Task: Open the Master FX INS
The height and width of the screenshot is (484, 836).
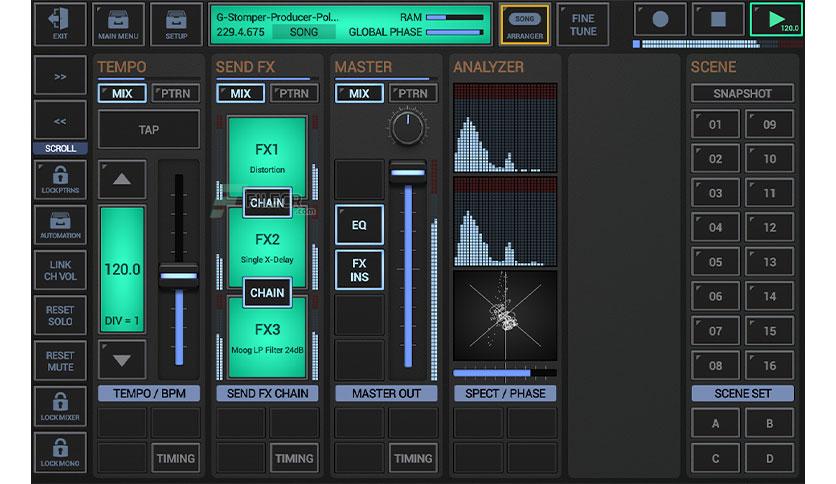Action: [359, 270]
